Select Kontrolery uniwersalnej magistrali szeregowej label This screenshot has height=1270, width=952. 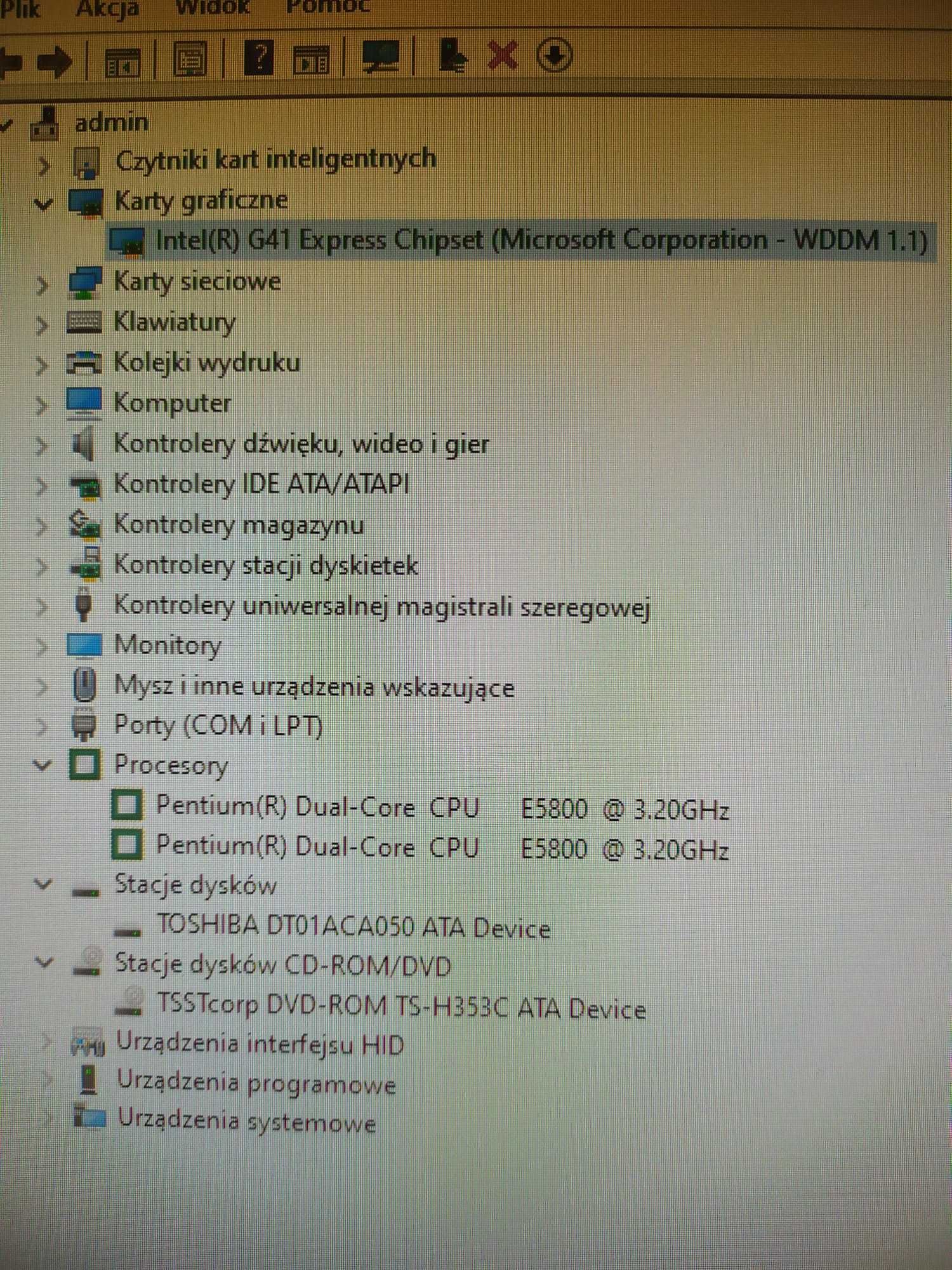pyautogui.click(x=381, y=606)
